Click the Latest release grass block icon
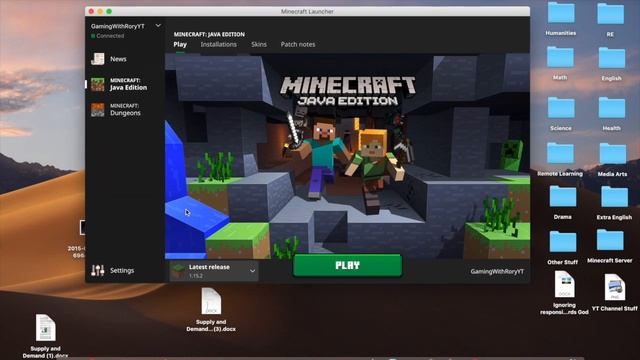 (178, 271)
